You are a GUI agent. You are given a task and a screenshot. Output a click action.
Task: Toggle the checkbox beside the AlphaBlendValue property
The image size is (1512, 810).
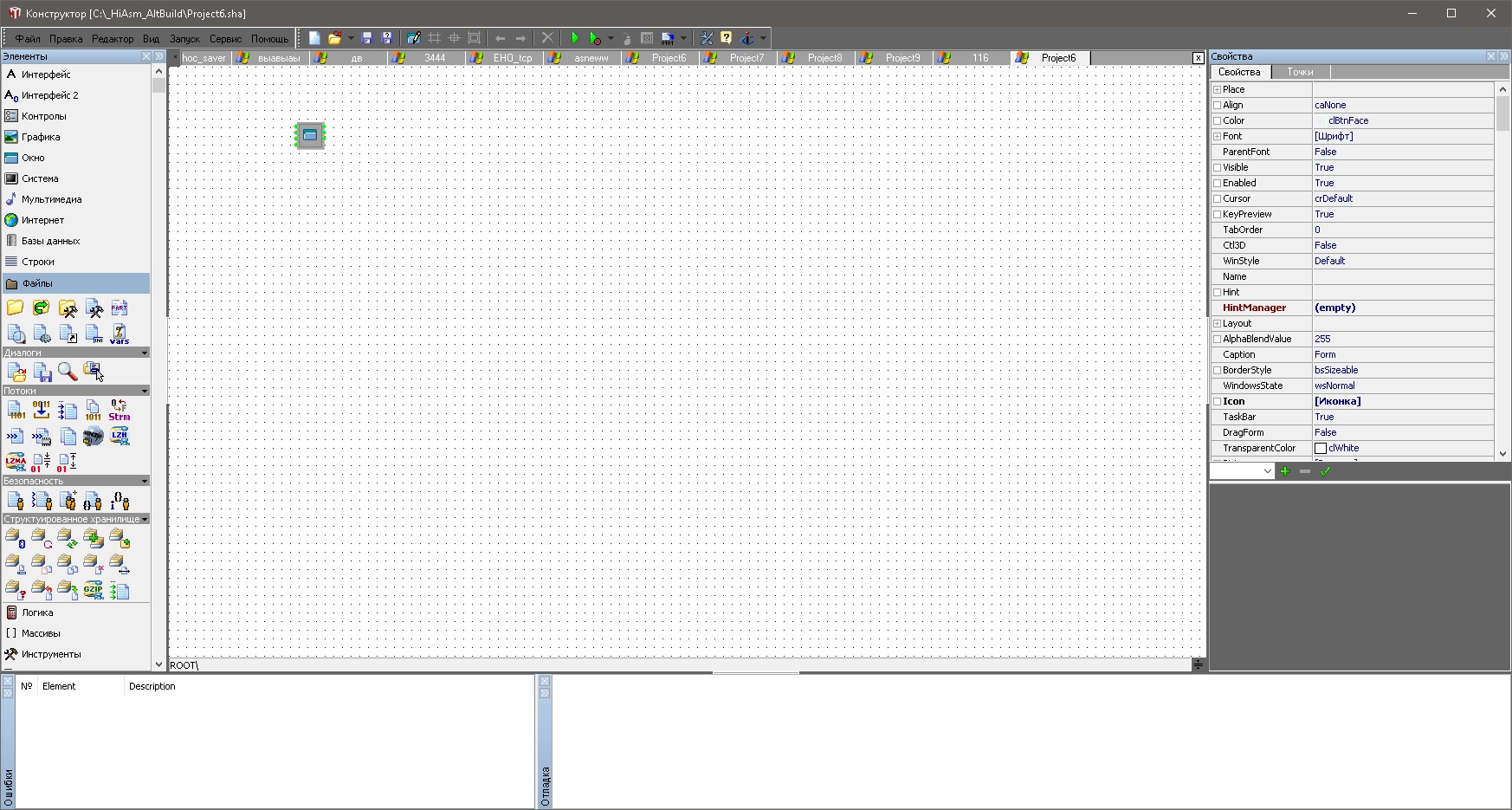coord(1217,339)
